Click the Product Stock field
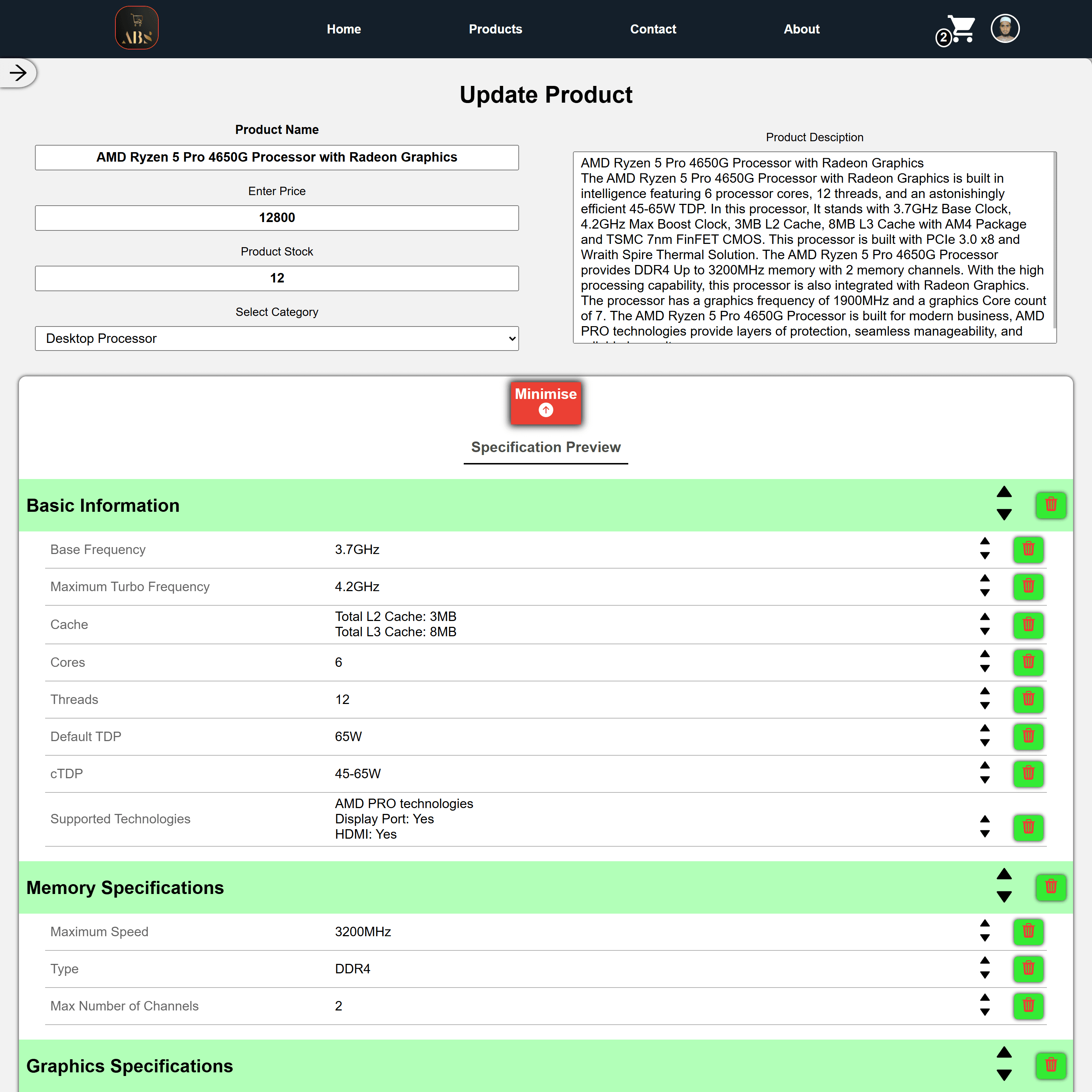Screen dimensions: 1092x1092 coord(277,278)
